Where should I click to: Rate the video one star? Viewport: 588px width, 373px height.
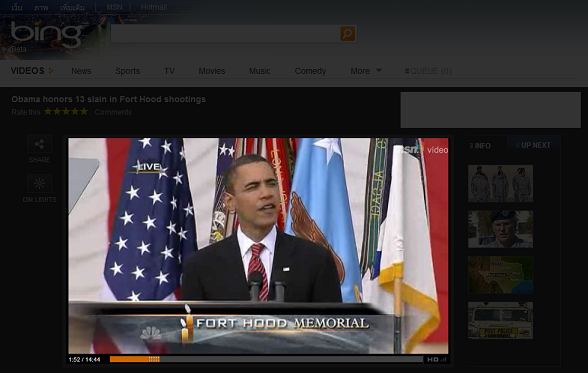coord(48,111)
